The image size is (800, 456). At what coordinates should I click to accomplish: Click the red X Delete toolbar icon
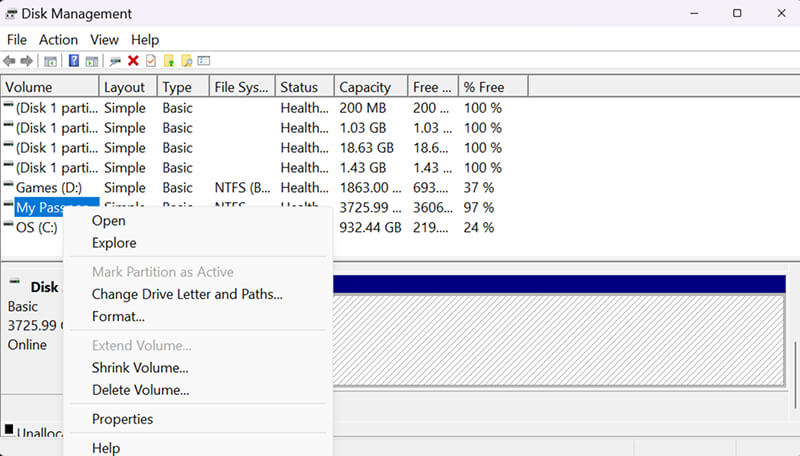(x=133, y=61)
